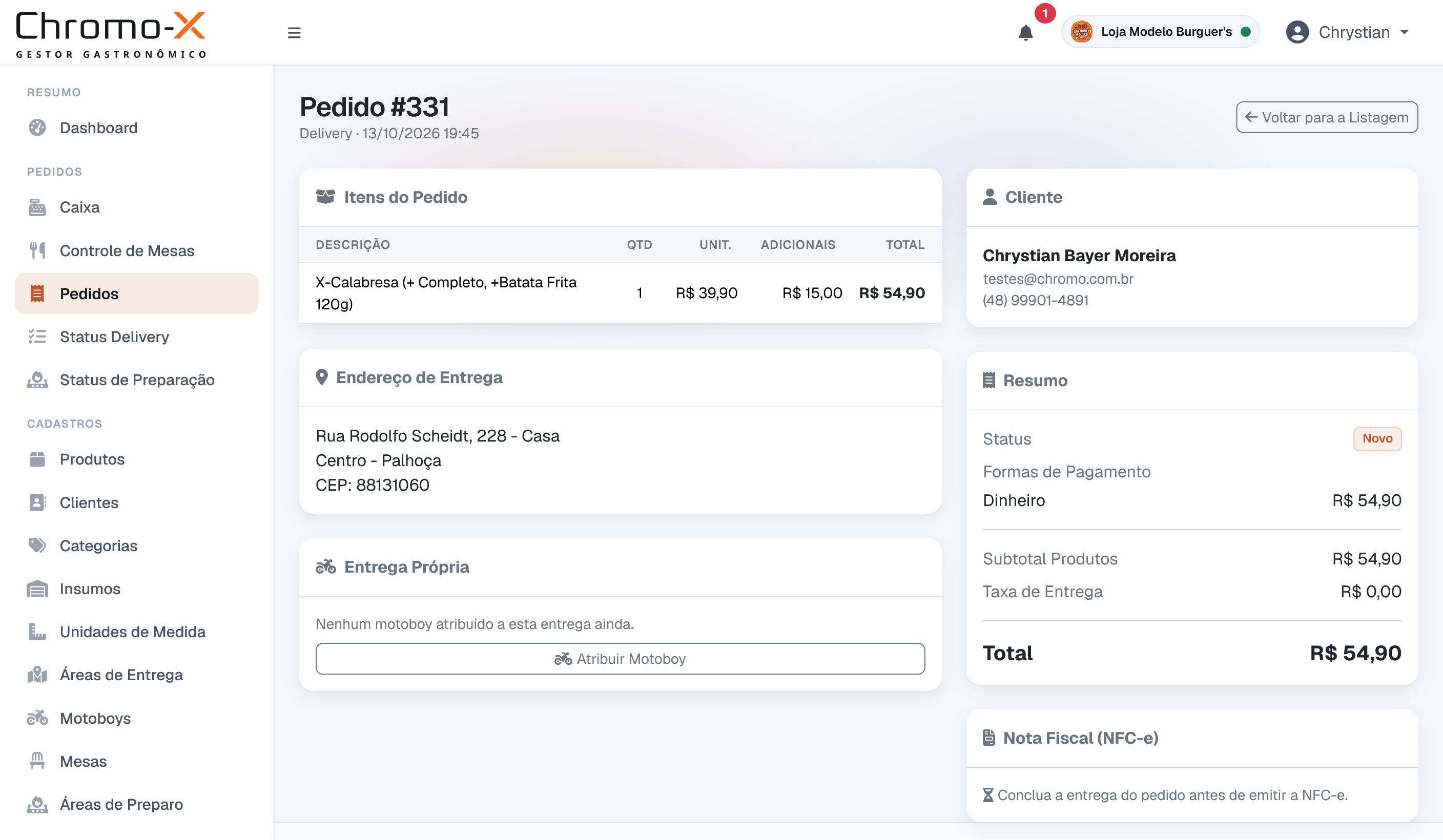The height and width of the screenshot is (840, 1443).
Task: Click the green store online status dot
Action: [1245, 32]
